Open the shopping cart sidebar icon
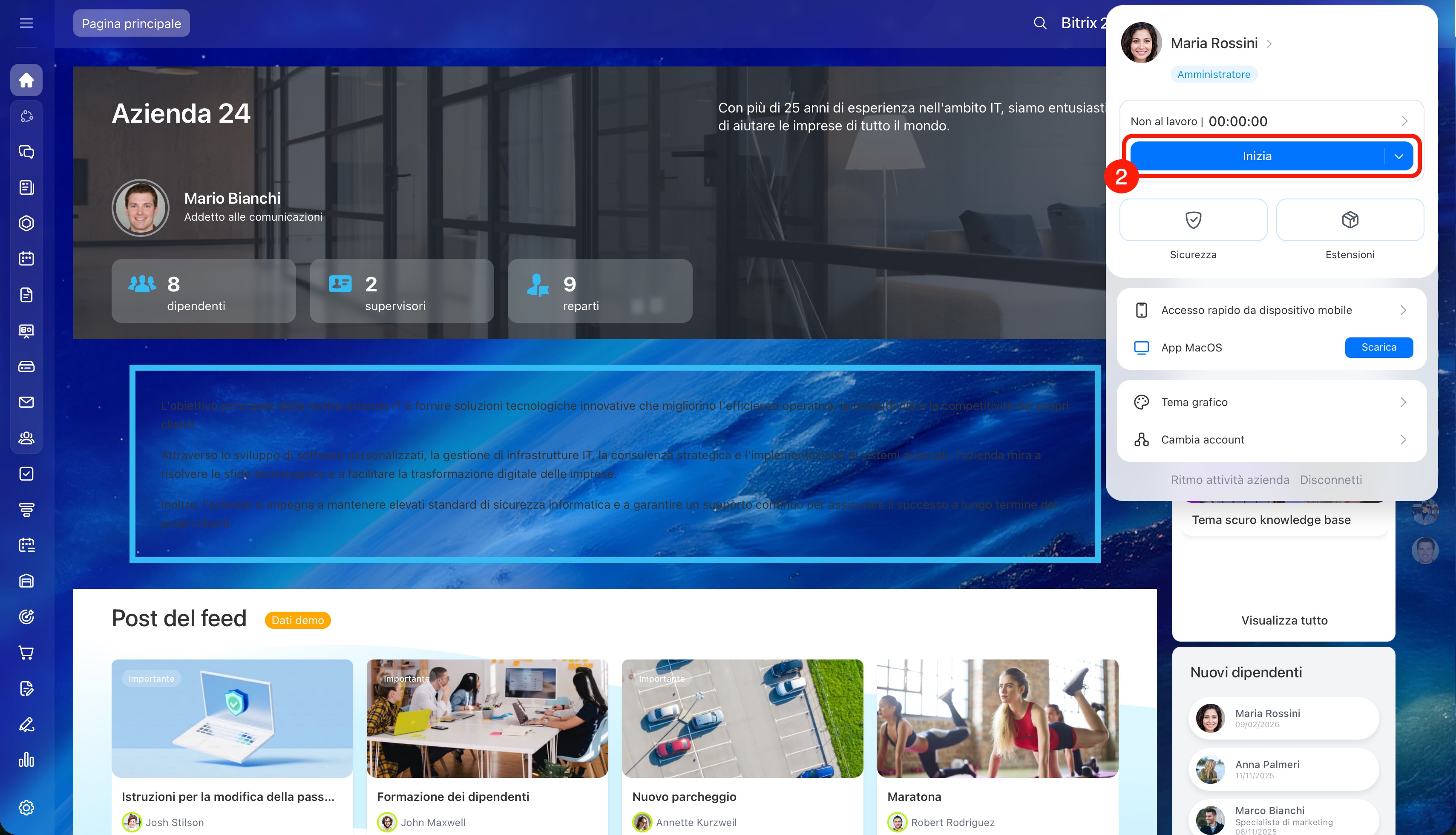 click(26, 653)
